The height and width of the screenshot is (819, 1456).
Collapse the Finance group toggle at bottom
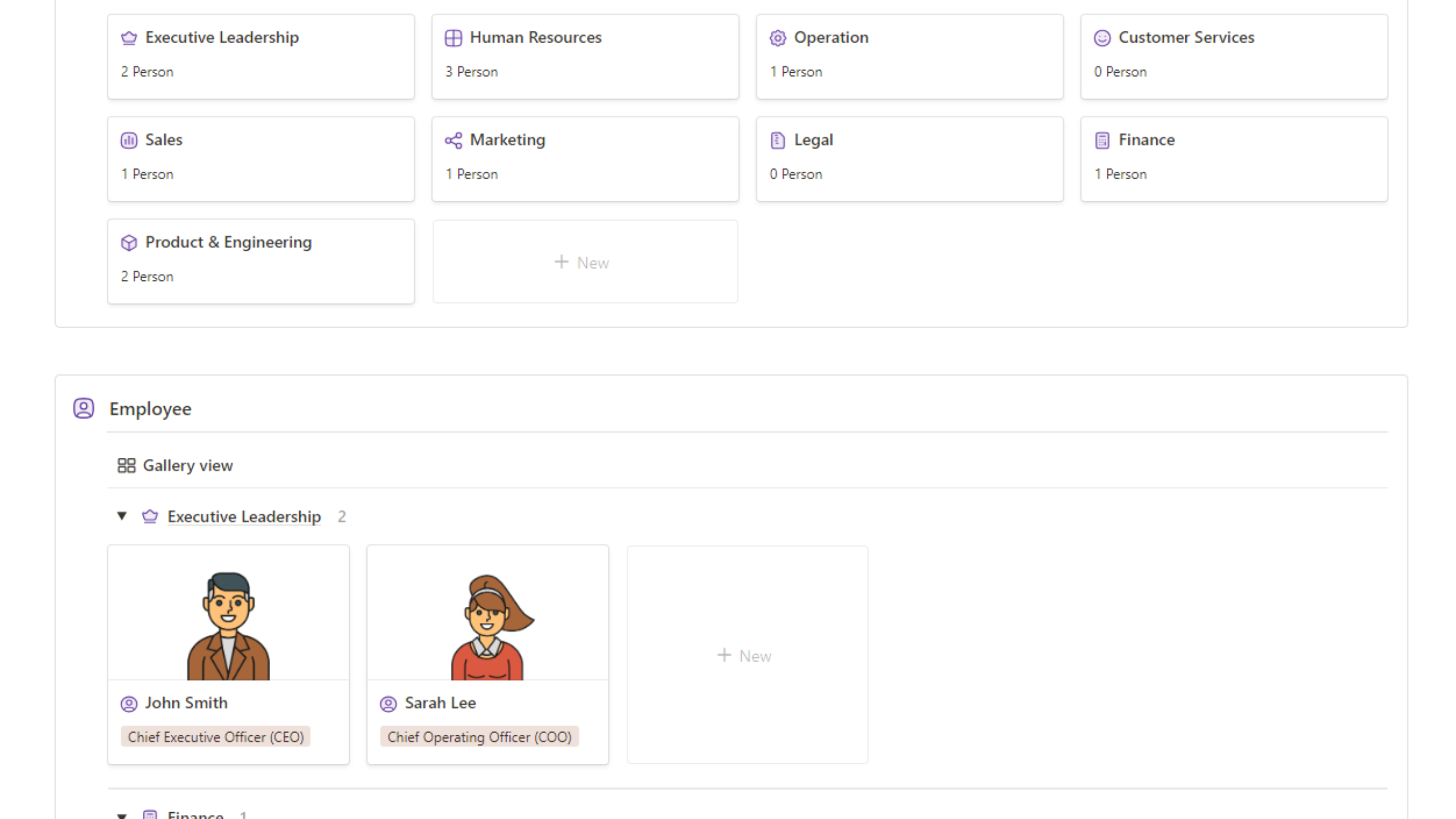point(122,814)
